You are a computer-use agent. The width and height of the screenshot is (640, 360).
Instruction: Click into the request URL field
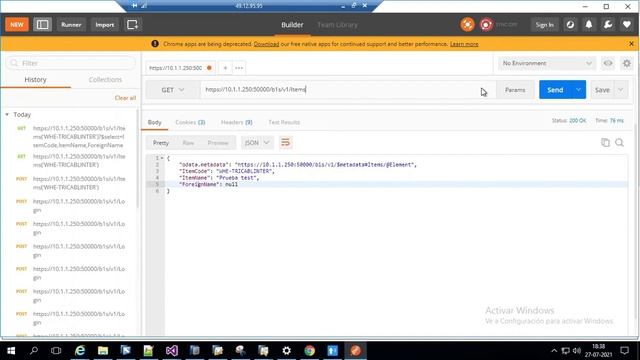[347, 90]
